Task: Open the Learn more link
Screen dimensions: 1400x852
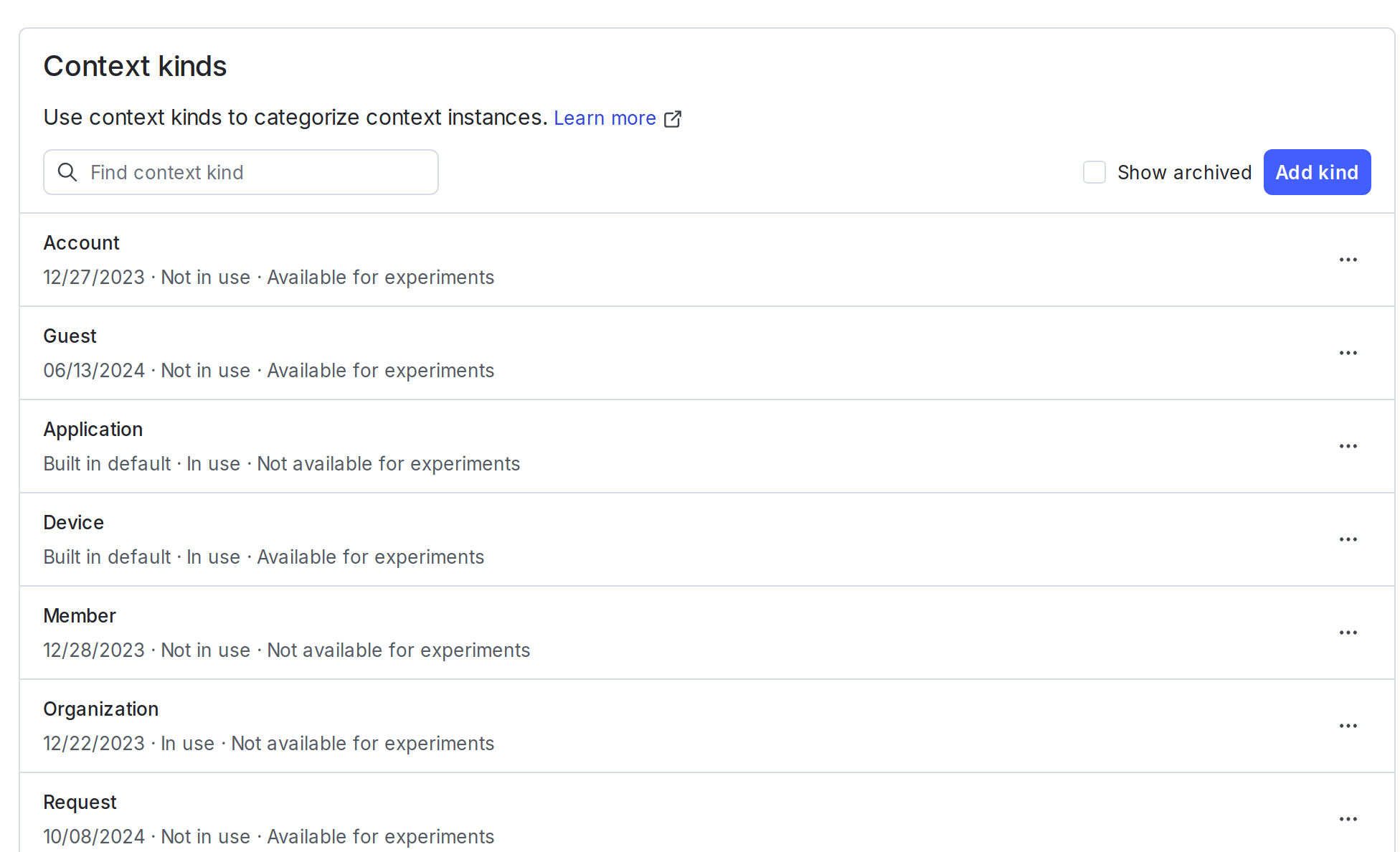Action: pyautogui.click(x=605, y=118)
